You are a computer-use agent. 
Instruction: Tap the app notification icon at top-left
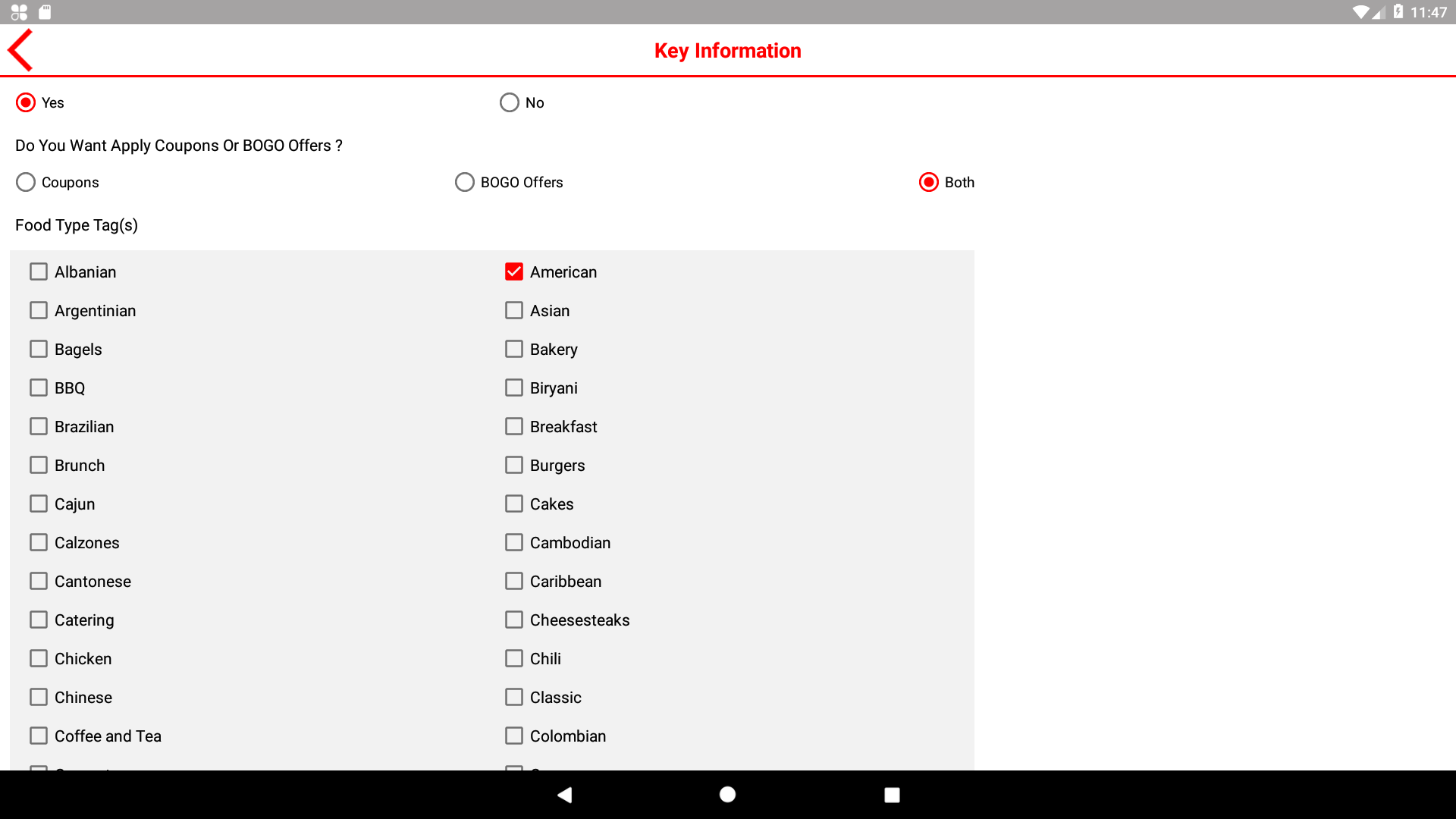click(x=19, y=12)
